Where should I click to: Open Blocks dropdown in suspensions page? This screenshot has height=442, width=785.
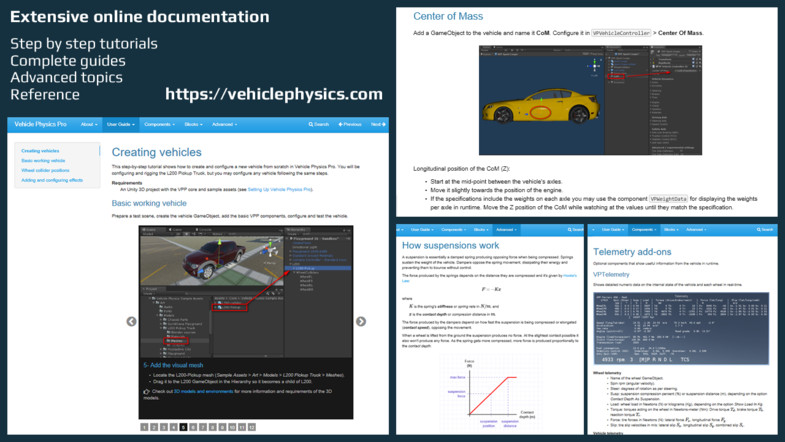[x=481, y=230]
